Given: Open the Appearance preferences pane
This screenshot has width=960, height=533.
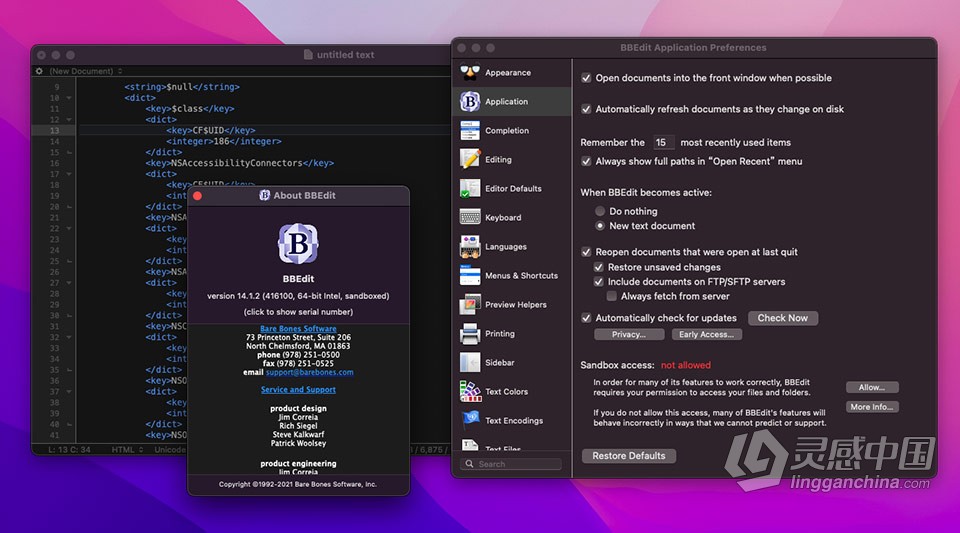Looking at the screenshot, I should tap(512, 72).
